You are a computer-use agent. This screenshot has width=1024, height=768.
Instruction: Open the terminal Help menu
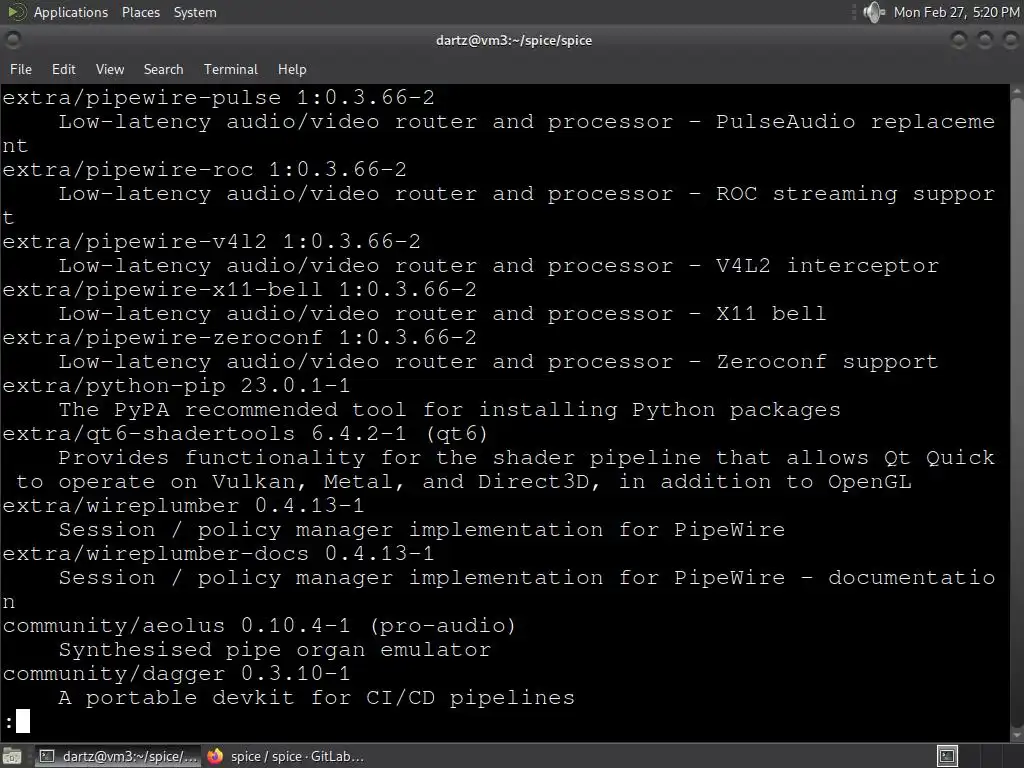click(292, 69)
